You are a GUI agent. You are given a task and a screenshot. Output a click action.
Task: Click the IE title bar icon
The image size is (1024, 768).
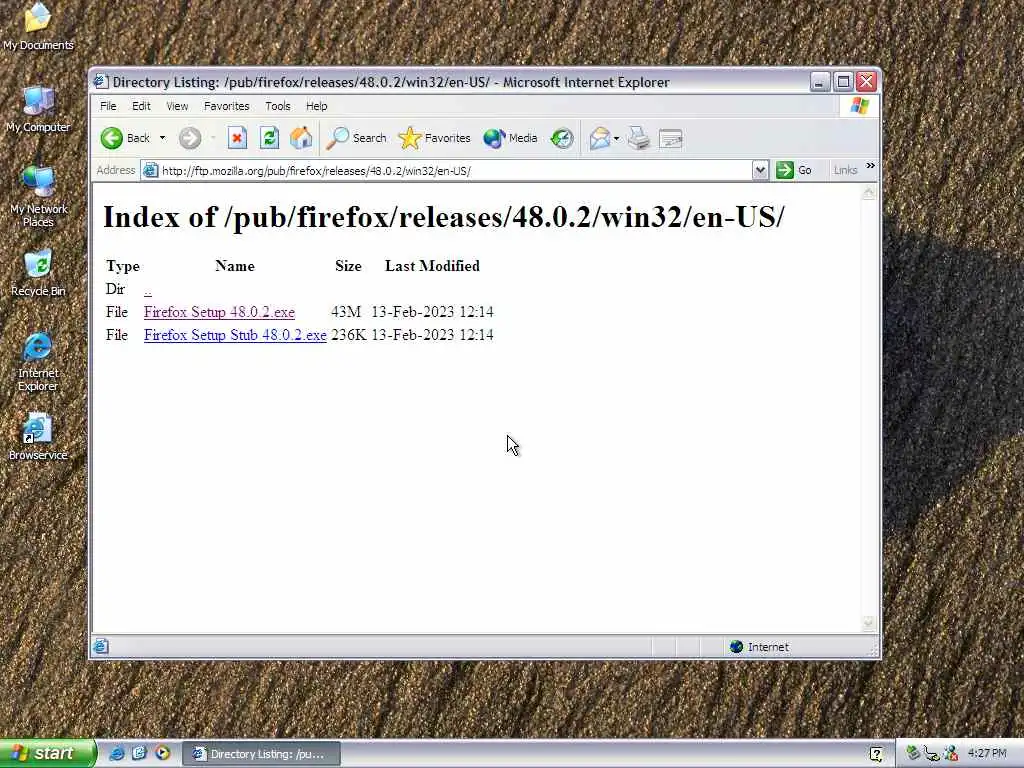(101, 82)
